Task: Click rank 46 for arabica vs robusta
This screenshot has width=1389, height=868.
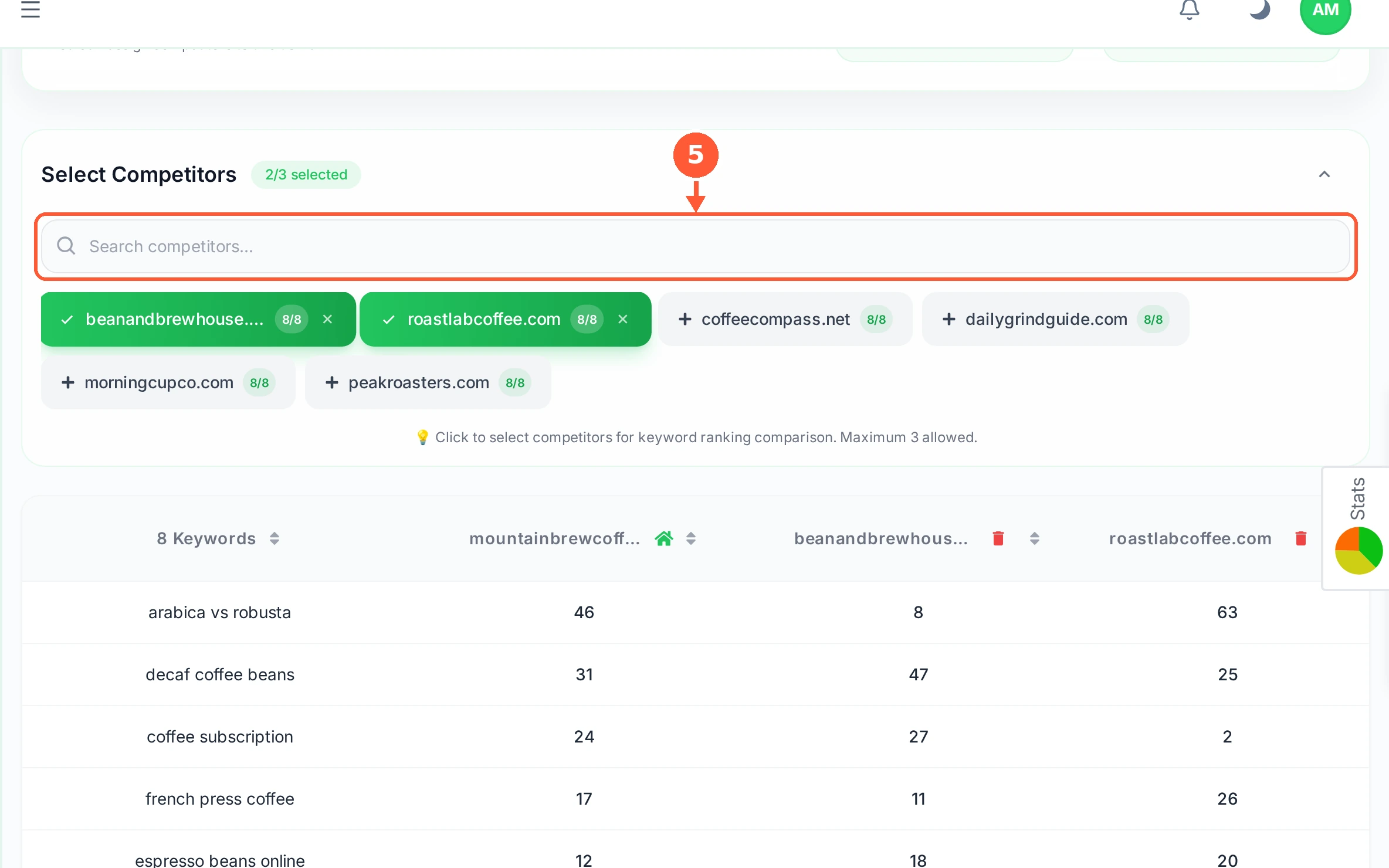Action: [x=584, y=612]
